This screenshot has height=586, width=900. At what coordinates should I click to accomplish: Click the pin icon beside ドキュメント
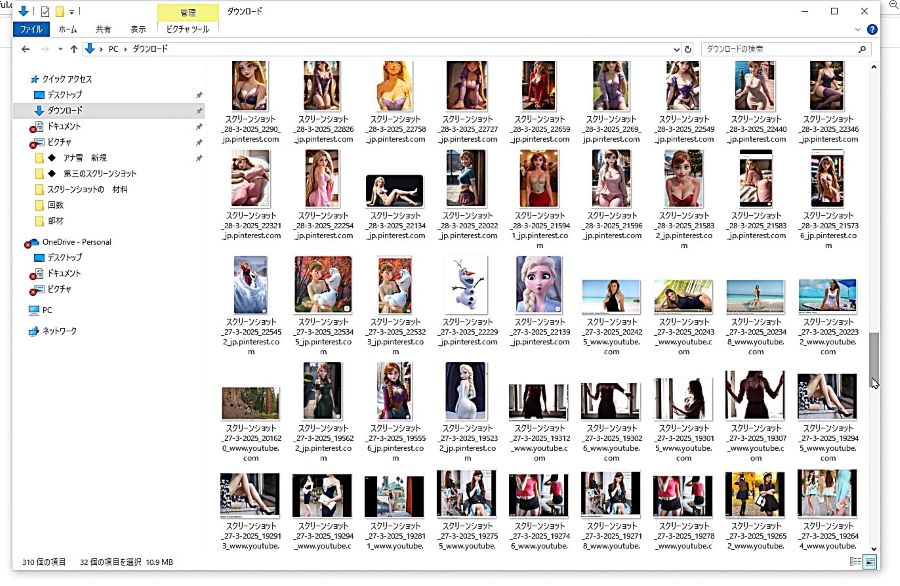[199, 126]
